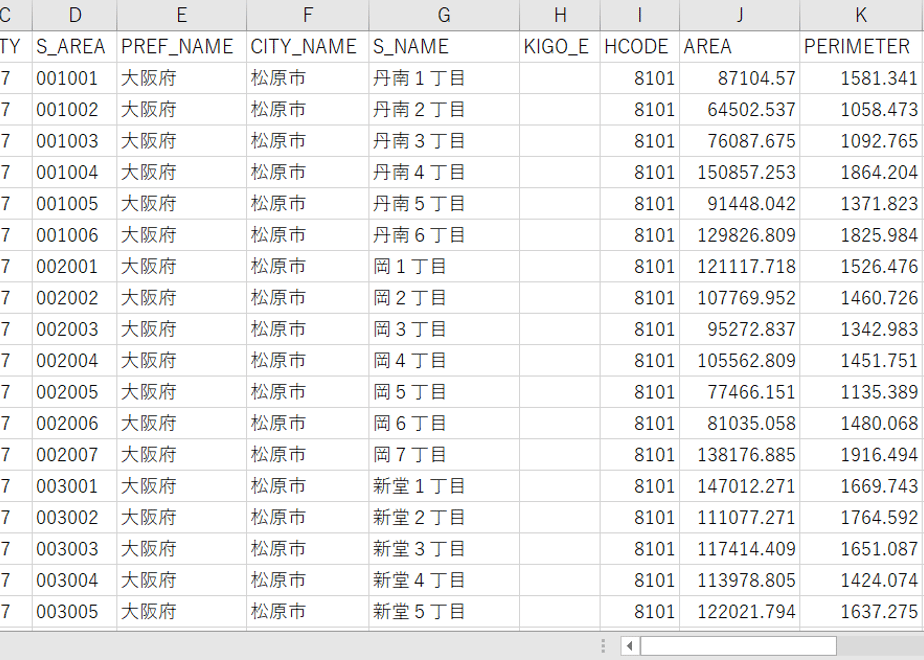
Task: Click PERIMETER value 1371.823
Action: (862, 204)
